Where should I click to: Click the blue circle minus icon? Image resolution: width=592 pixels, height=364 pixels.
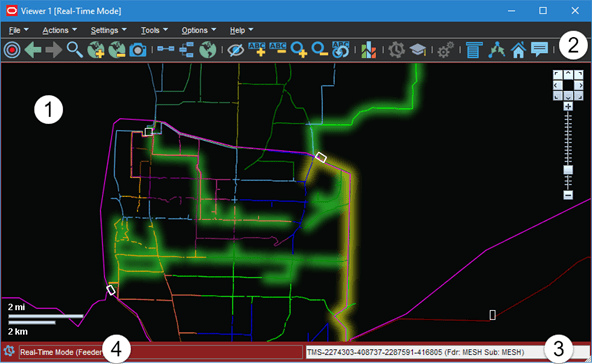tap(319, 50)
